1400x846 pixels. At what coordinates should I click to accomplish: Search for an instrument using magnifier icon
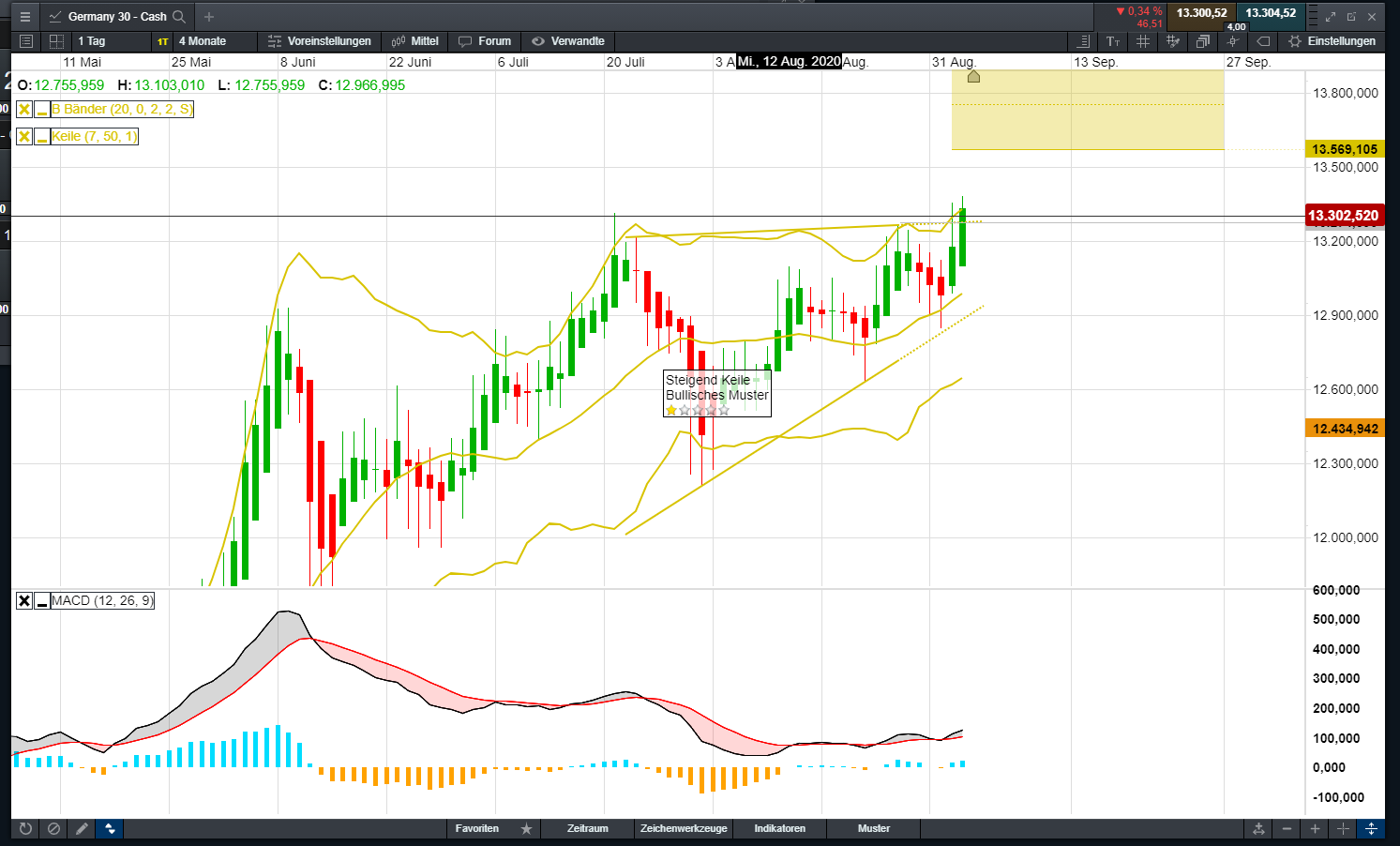click(179, 17)
